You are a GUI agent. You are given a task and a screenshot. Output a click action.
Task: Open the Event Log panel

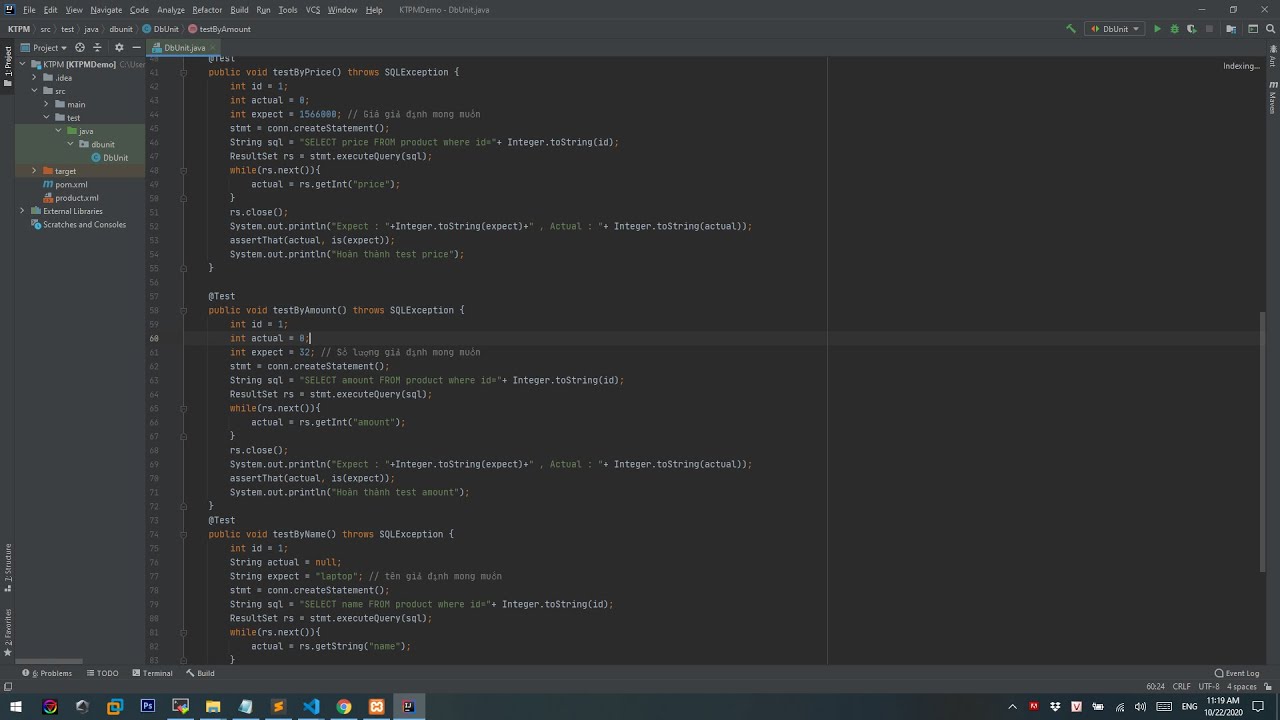1237,673
